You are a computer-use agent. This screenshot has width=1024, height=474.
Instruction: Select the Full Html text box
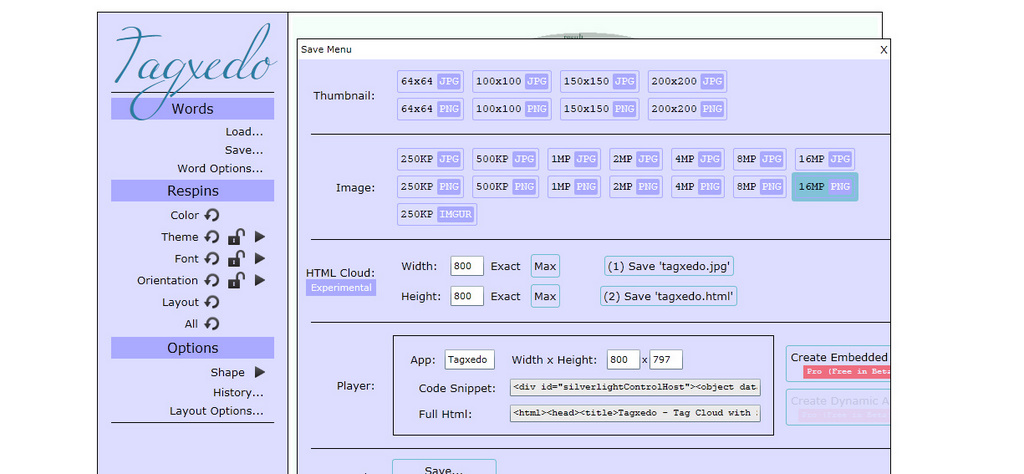point(635,413)
